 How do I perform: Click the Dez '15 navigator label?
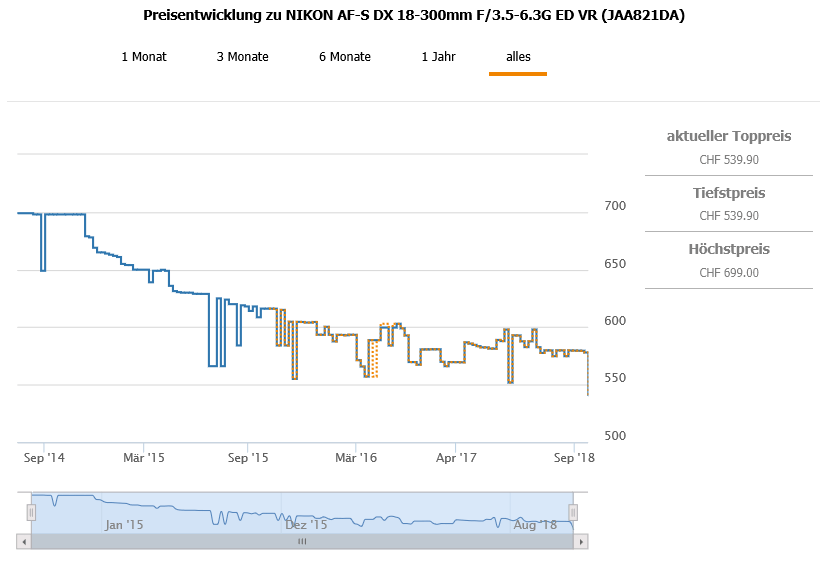[306, 524]
